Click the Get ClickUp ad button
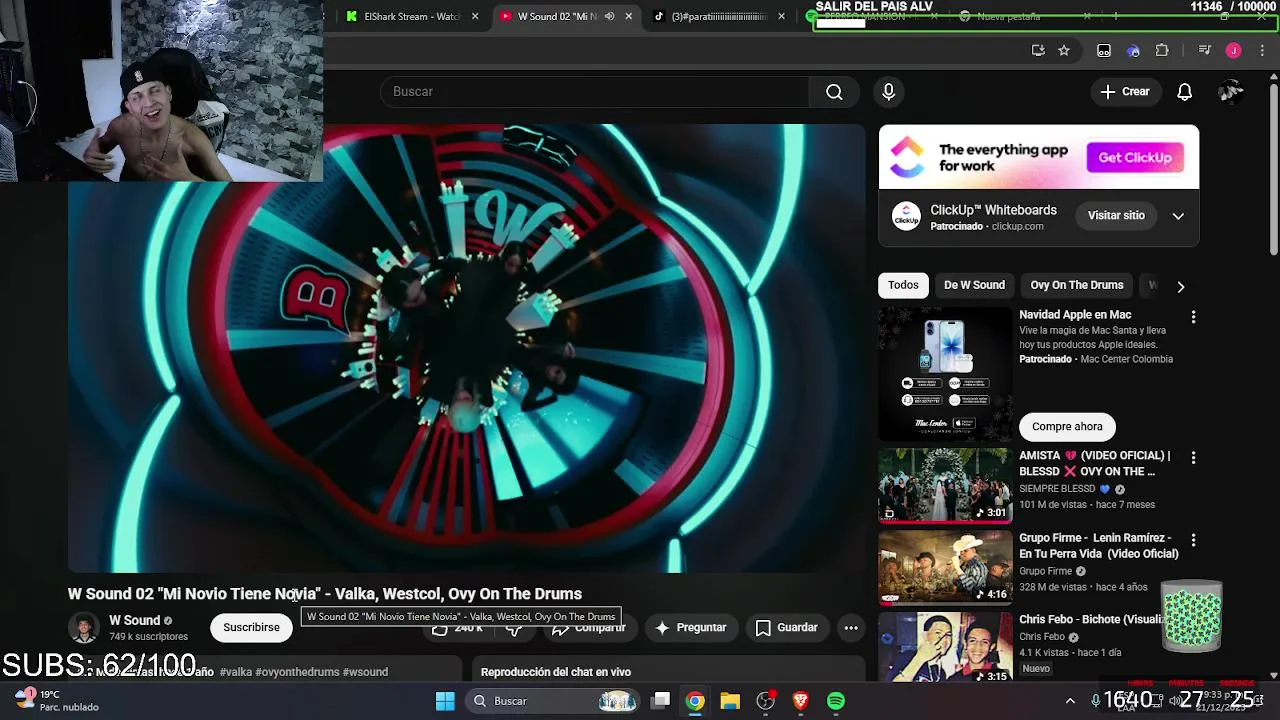The image size is (1280, 720). 1135,157
